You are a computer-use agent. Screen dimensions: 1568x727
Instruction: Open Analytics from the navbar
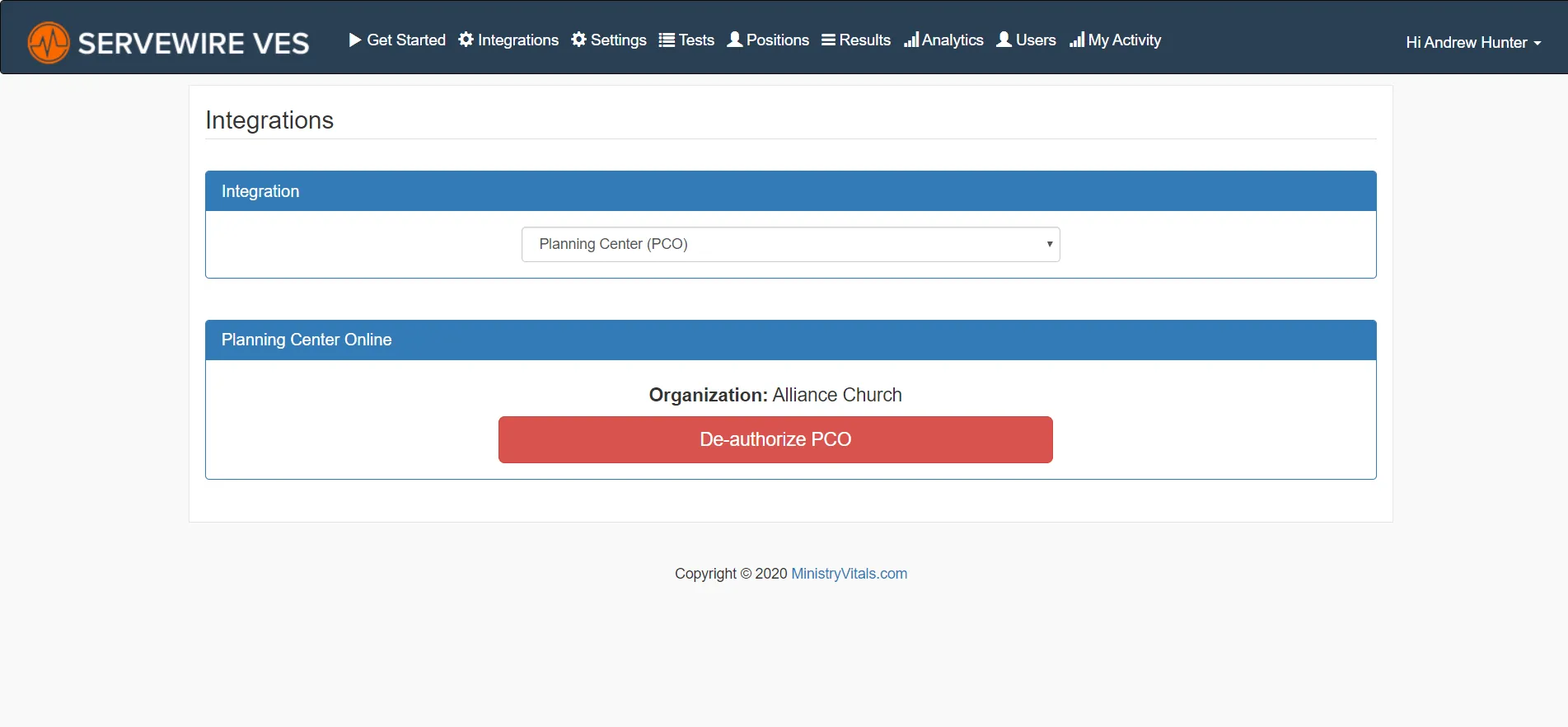coord(943,40)
